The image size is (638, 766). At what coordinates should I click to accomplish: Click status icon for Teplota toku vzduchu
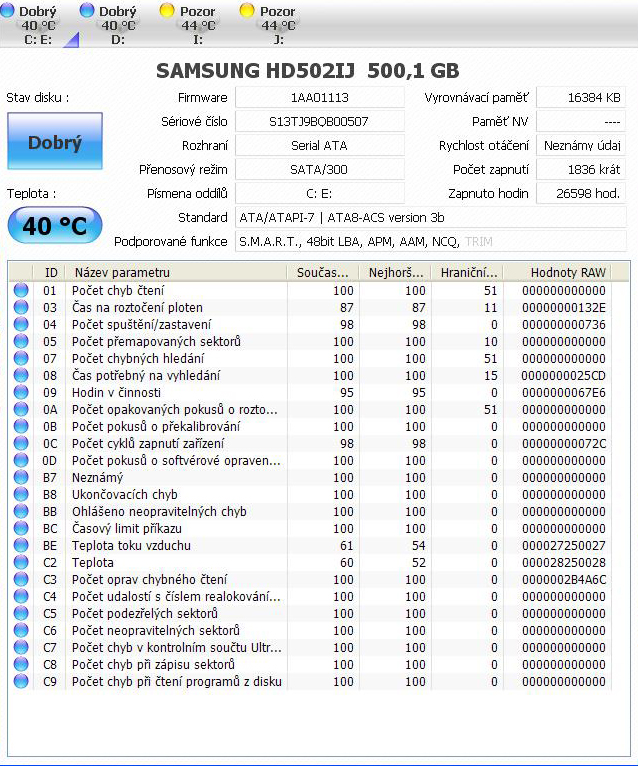21,545
